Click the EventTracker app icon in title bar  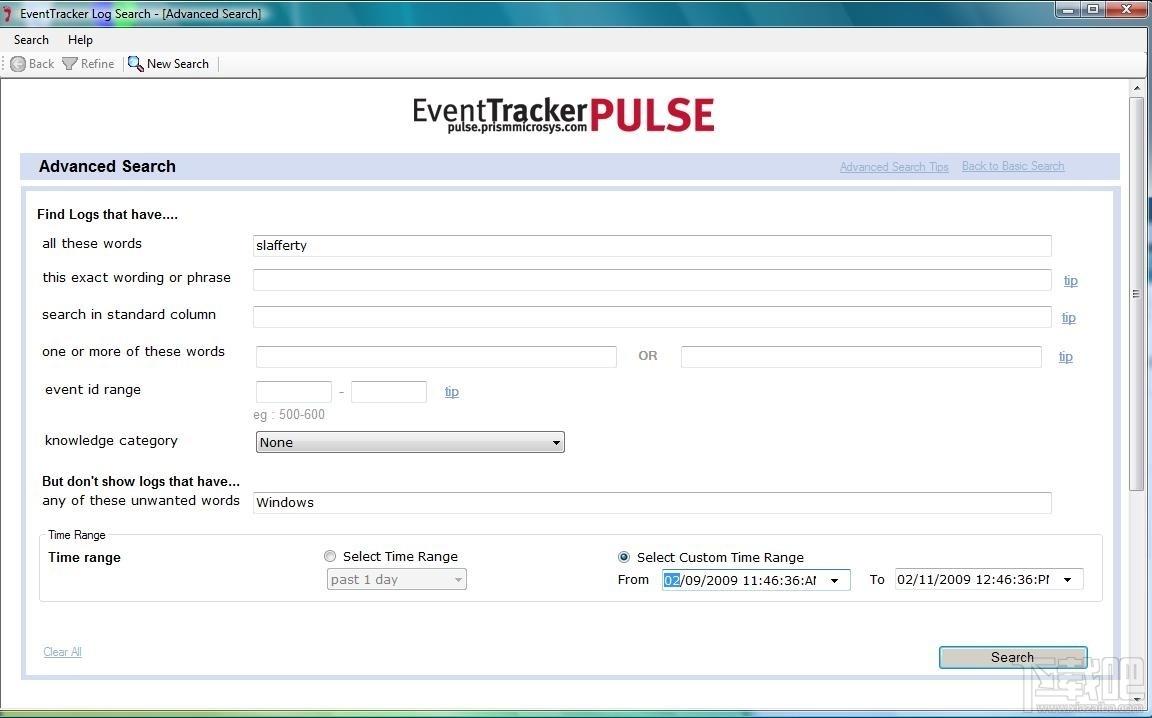point(7,13)
